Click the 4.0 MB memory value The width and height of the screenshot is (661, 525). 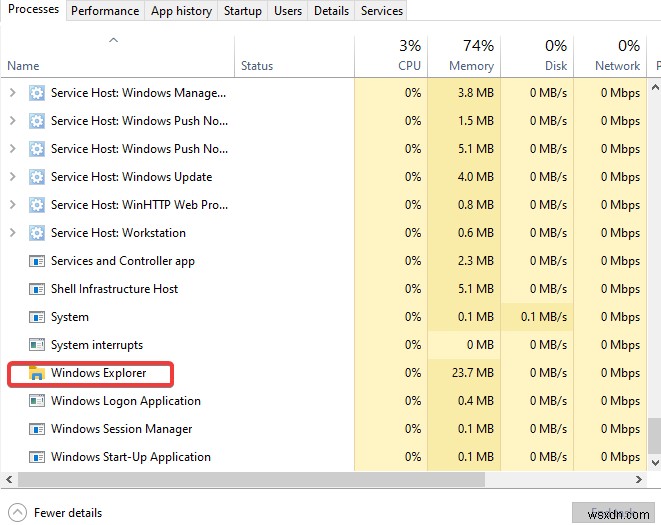(x=476, y=177)
